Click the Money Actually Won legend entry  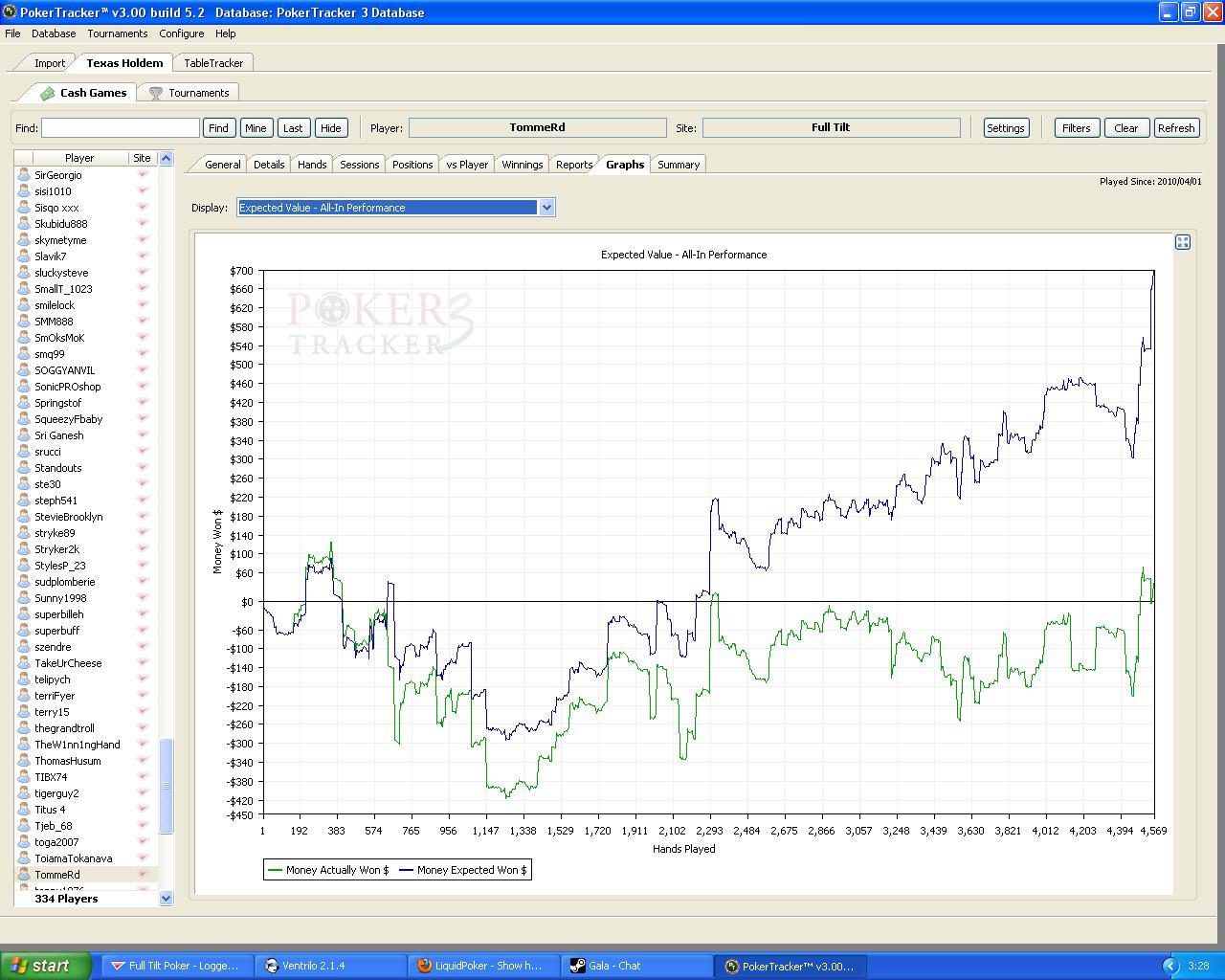(x=329, y=870)
